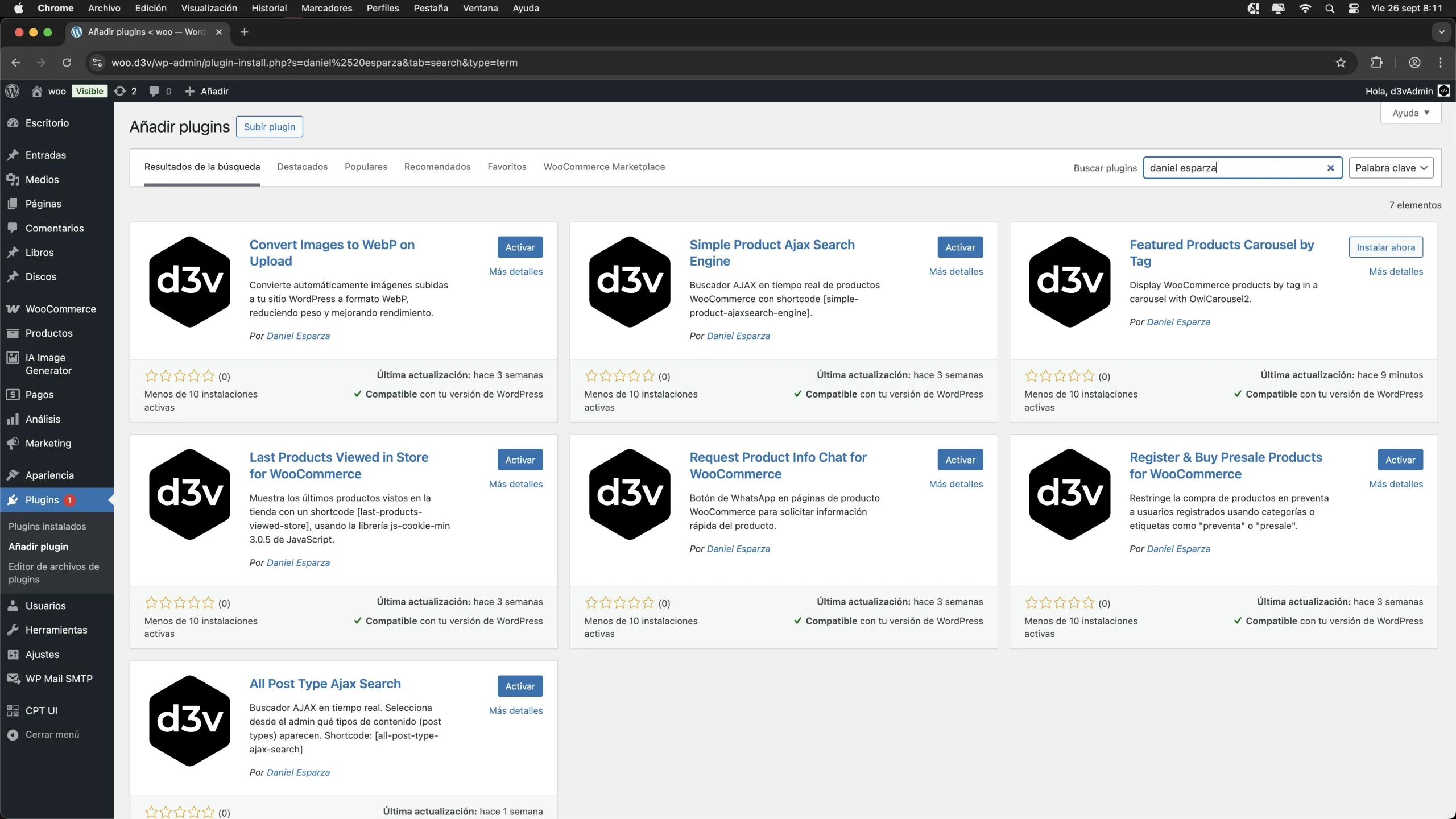Open the Wi-Fi status icon in menu bar
1456x819 pixels.
[1305, 8]
